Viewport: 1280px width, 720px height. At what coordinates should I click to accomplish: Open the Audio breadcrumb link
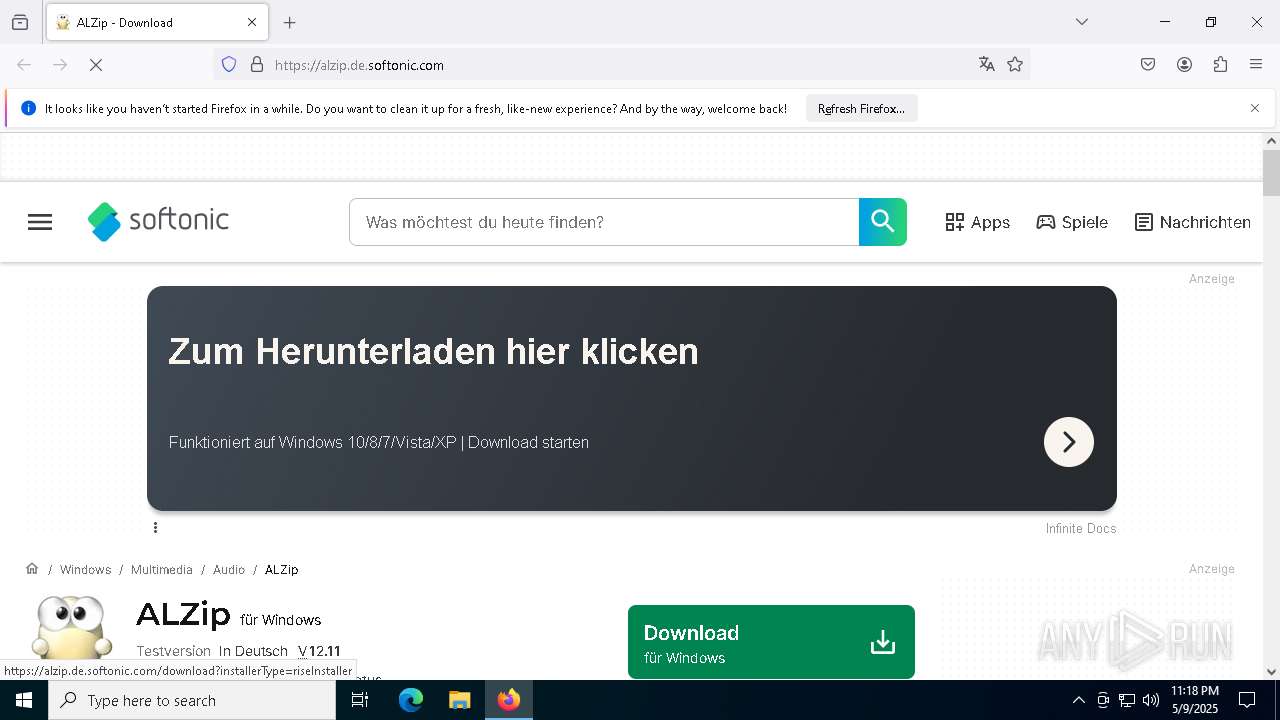point(229,570)
